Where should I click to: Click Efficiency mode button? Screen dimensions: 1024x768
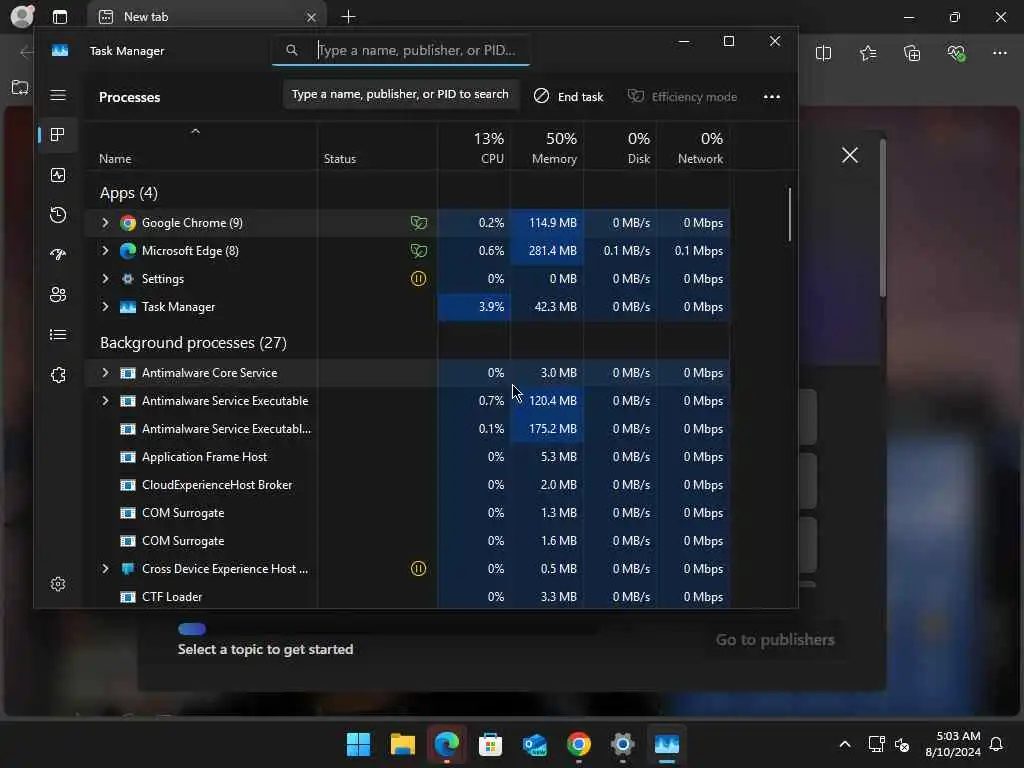click(x=682, y=97)
